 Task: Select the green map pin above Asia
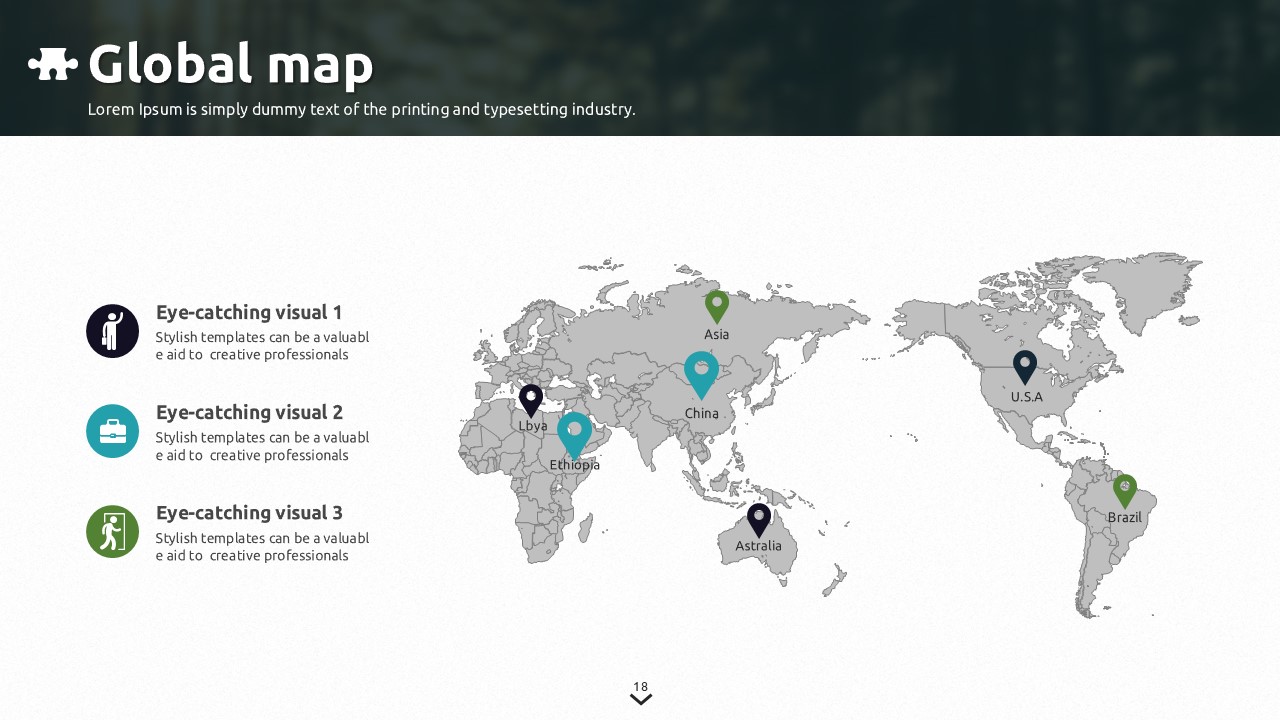pos(716,305)
